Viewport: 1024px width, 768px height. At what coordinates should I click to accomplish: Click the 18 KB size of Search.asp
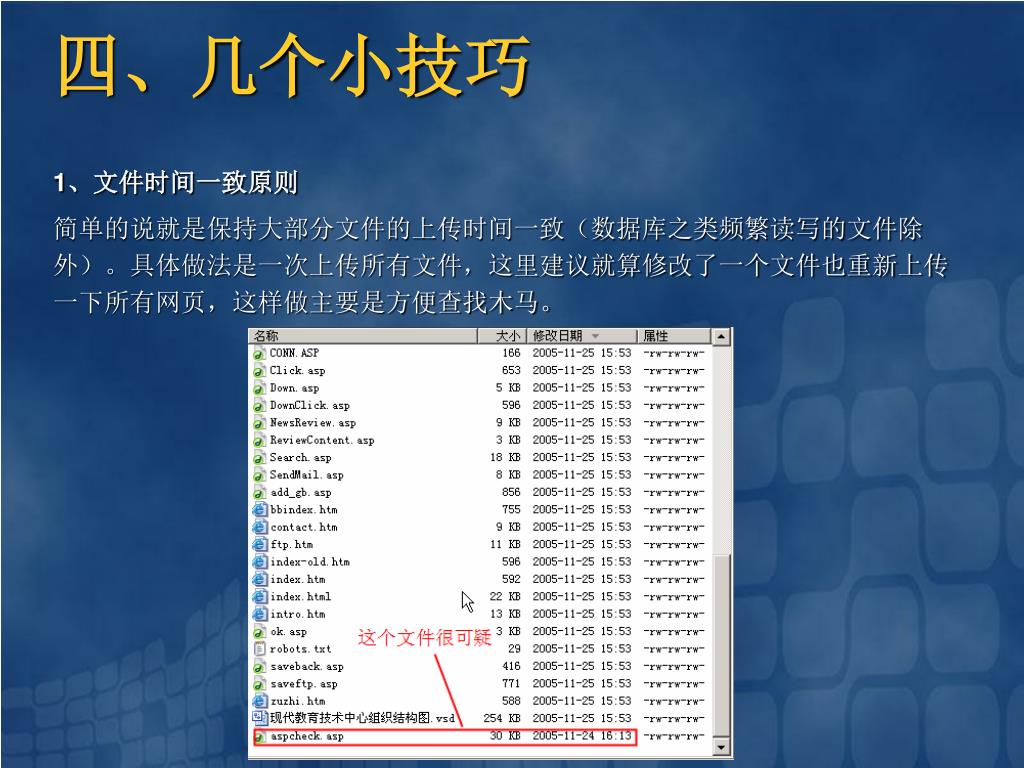coord(505,458)
